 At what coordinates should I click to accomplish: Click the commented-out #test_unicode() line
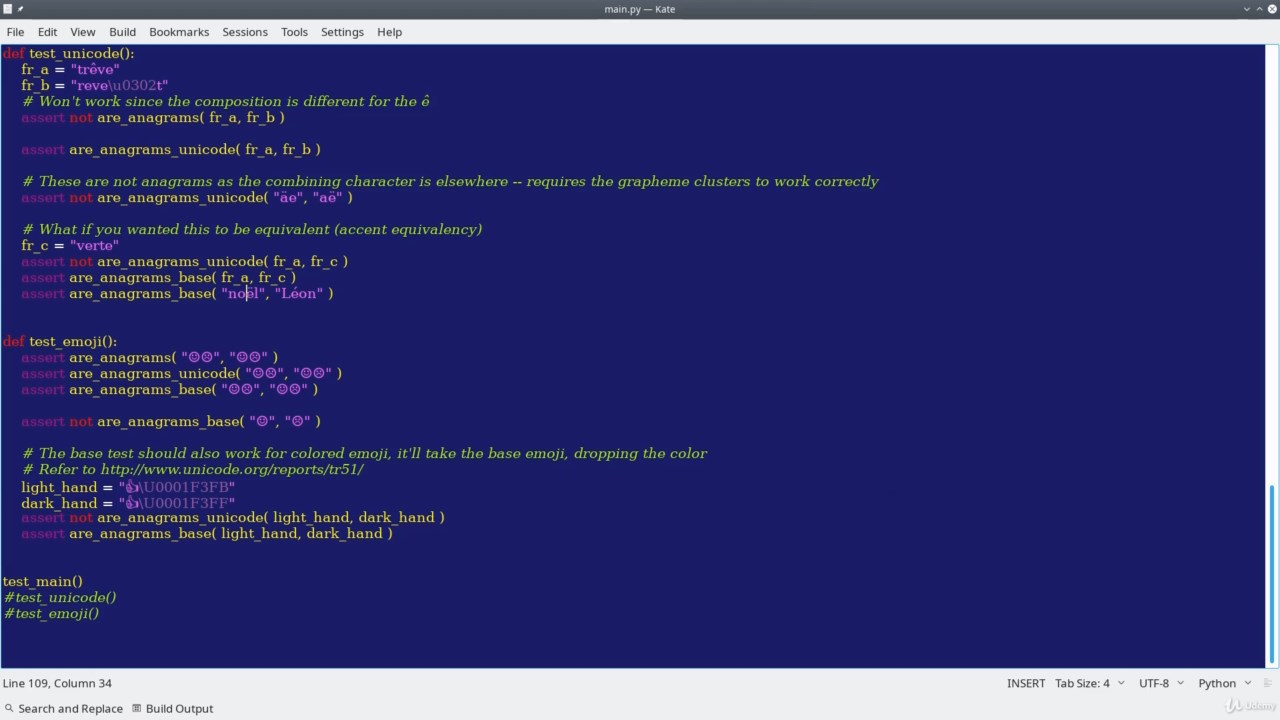click(x=60, y=597)
